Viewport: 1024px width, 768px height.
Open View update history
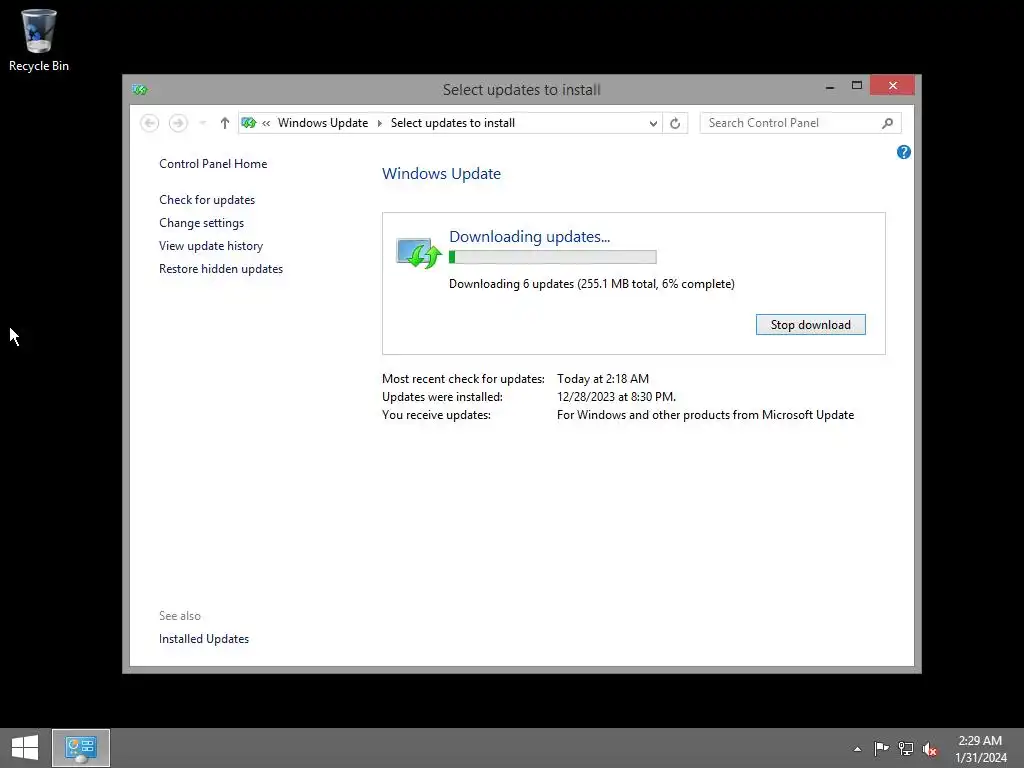[x=211, y=246]
